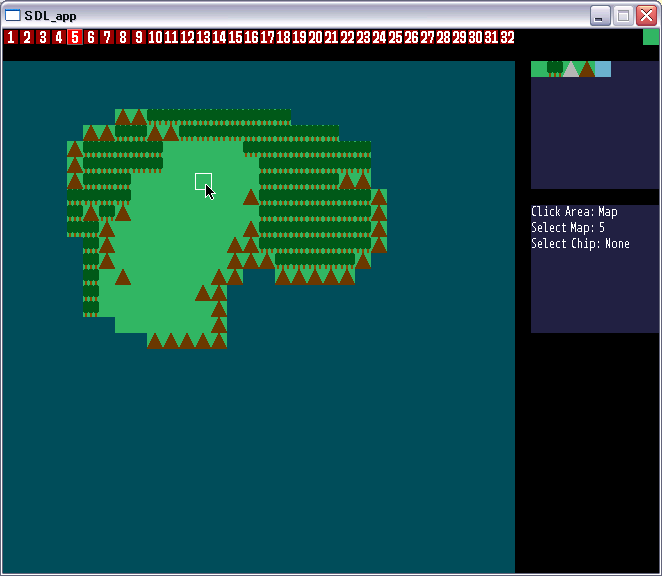Screen dimensions: 662x576
Task: Pick the gray mountain chip
Action: (570, 69)
